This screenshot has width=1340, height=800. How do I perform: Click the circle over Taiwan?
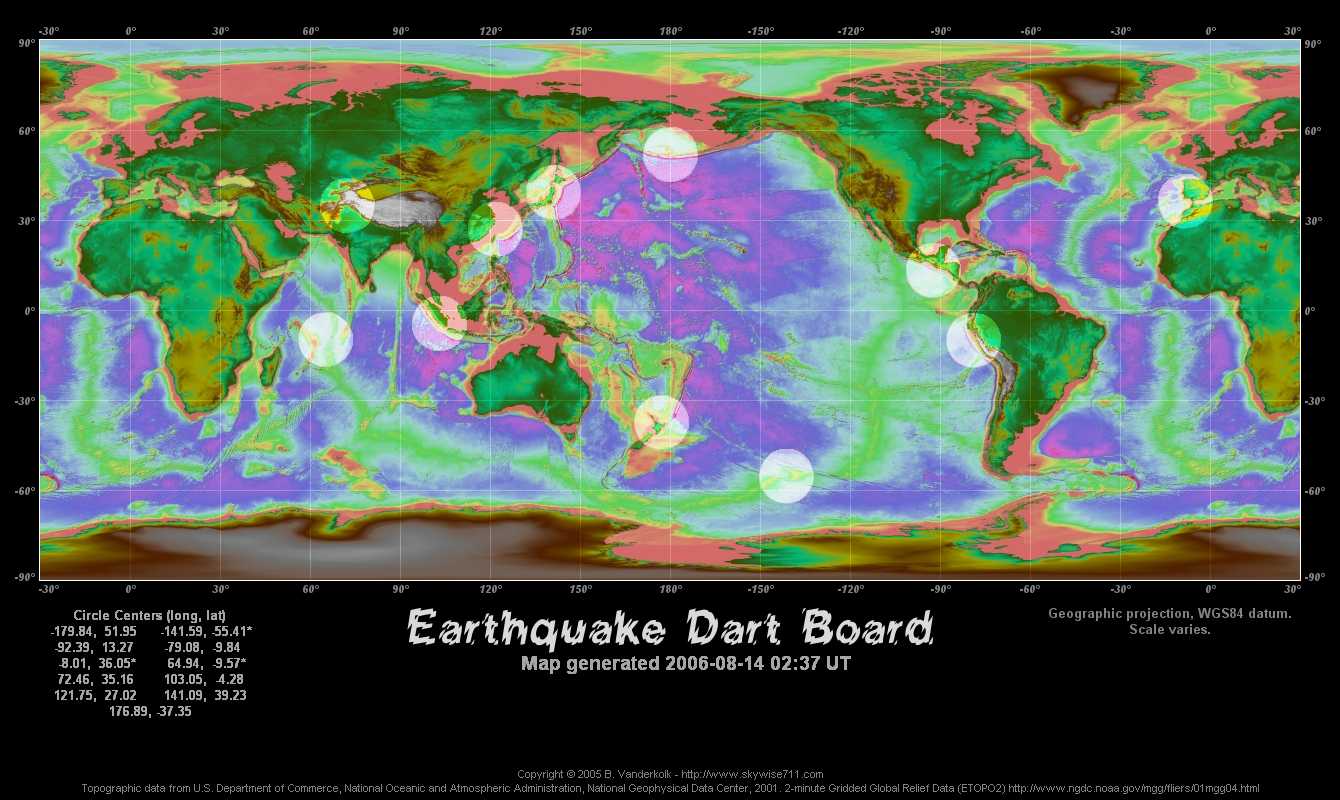coord(495,229)
